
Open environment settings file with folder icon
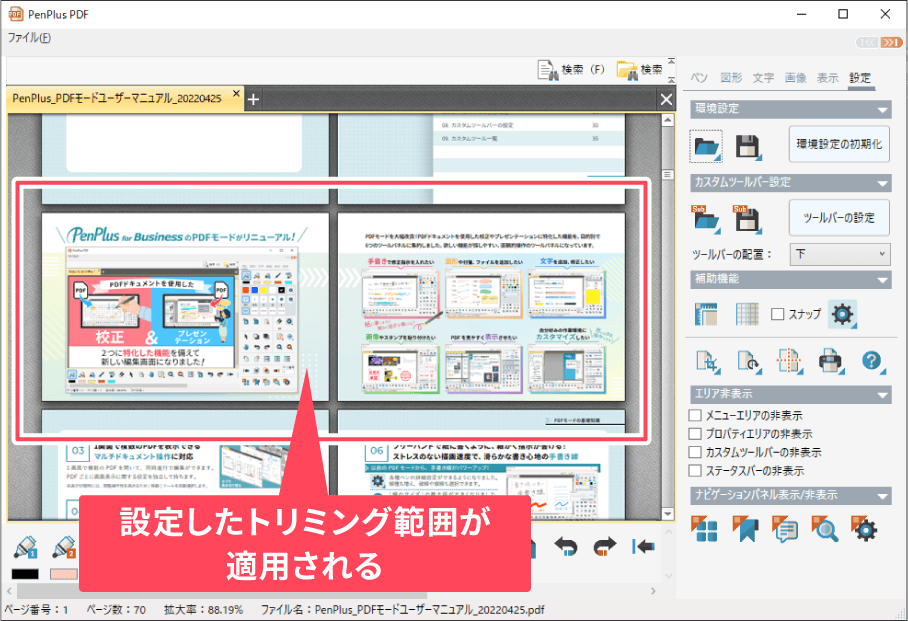coord(706,146)
